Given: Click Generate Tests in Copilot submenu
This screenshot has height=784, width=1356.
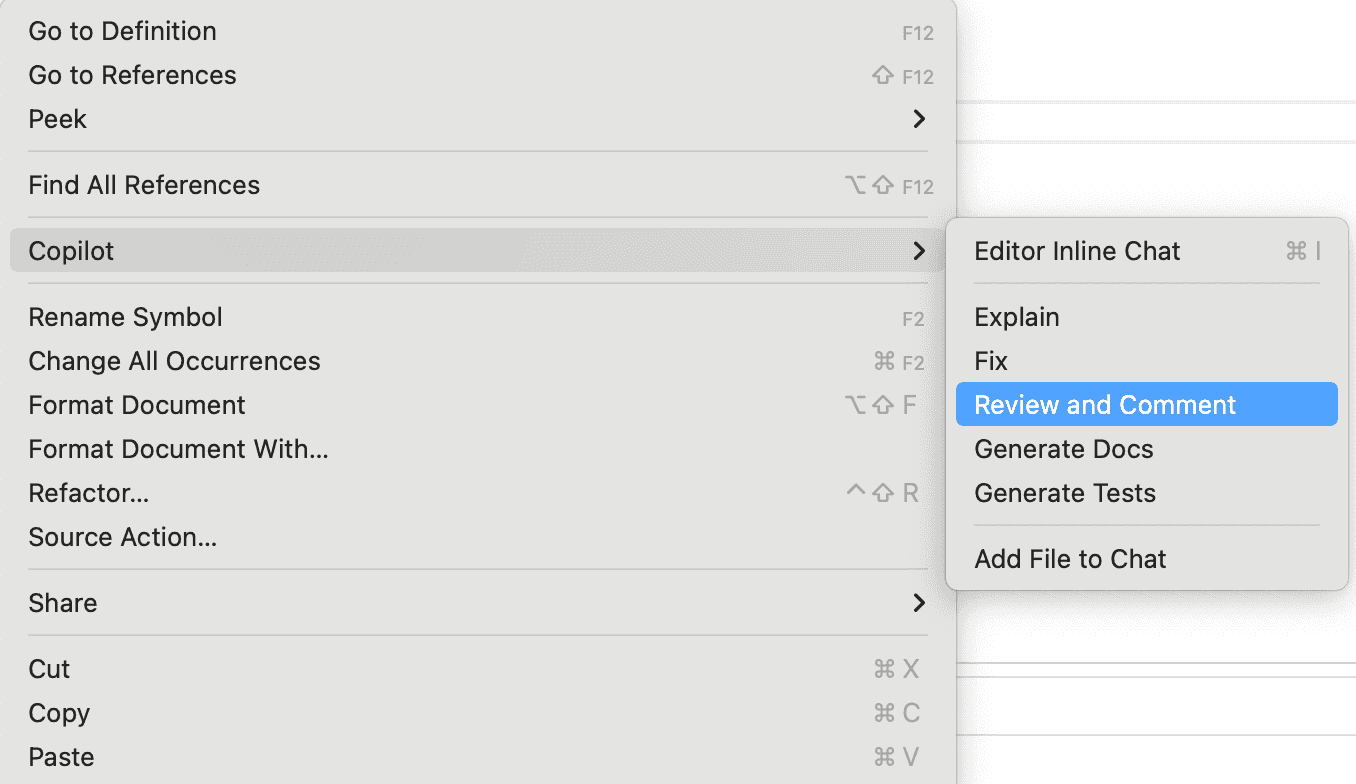Looking at the screenshot, I should (1065, 493).
